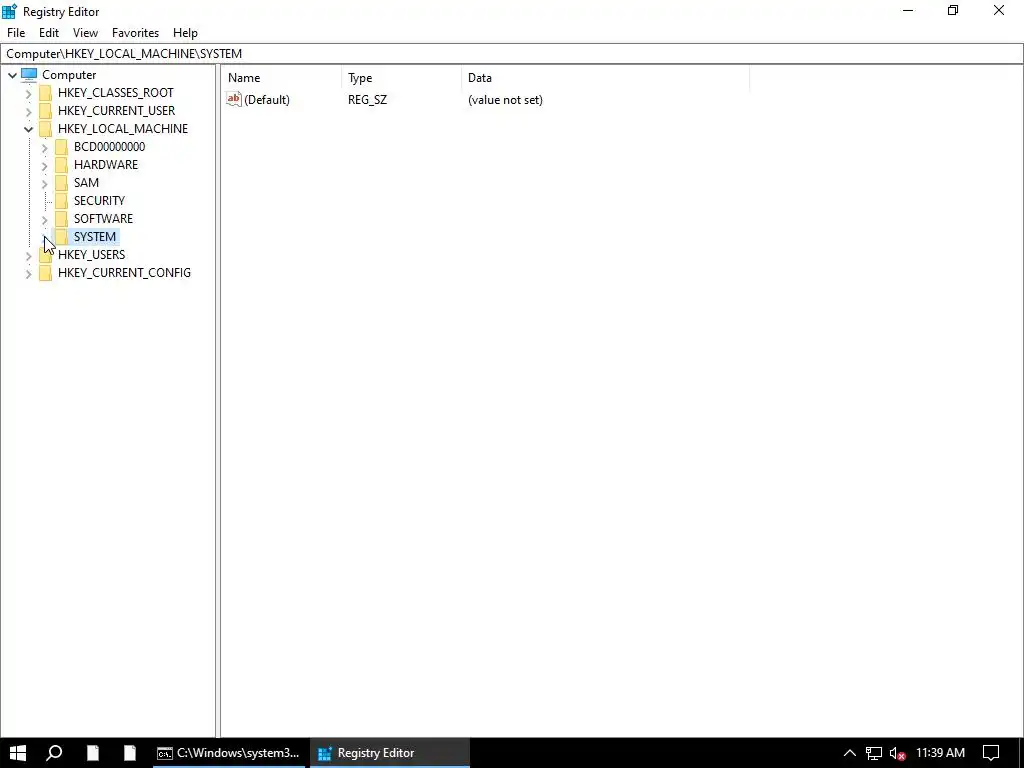Select the Computer tree label

coord(69,74)
